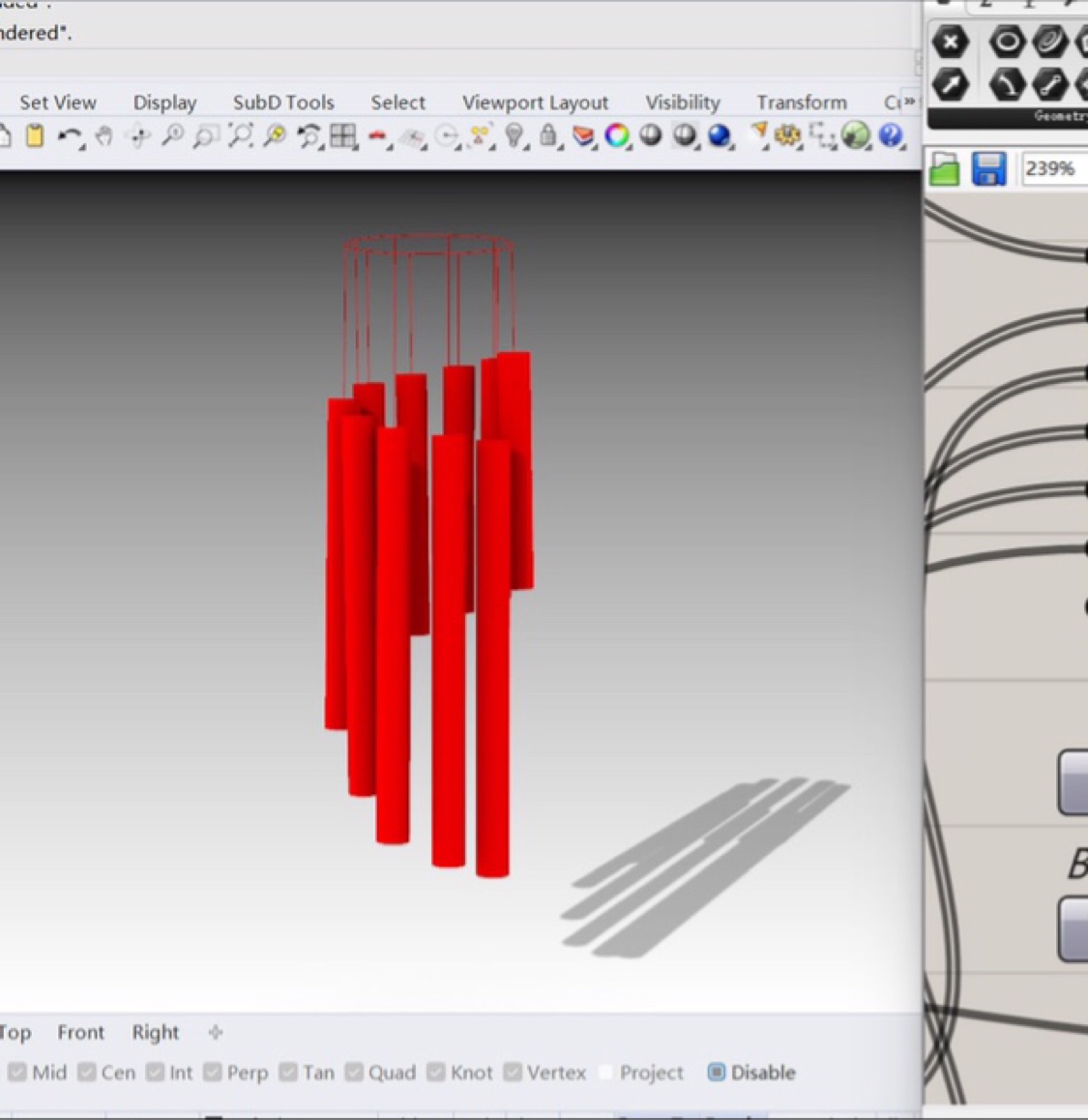
Task: Toggle the Cen osnap checkbox
Action: 87,1073
